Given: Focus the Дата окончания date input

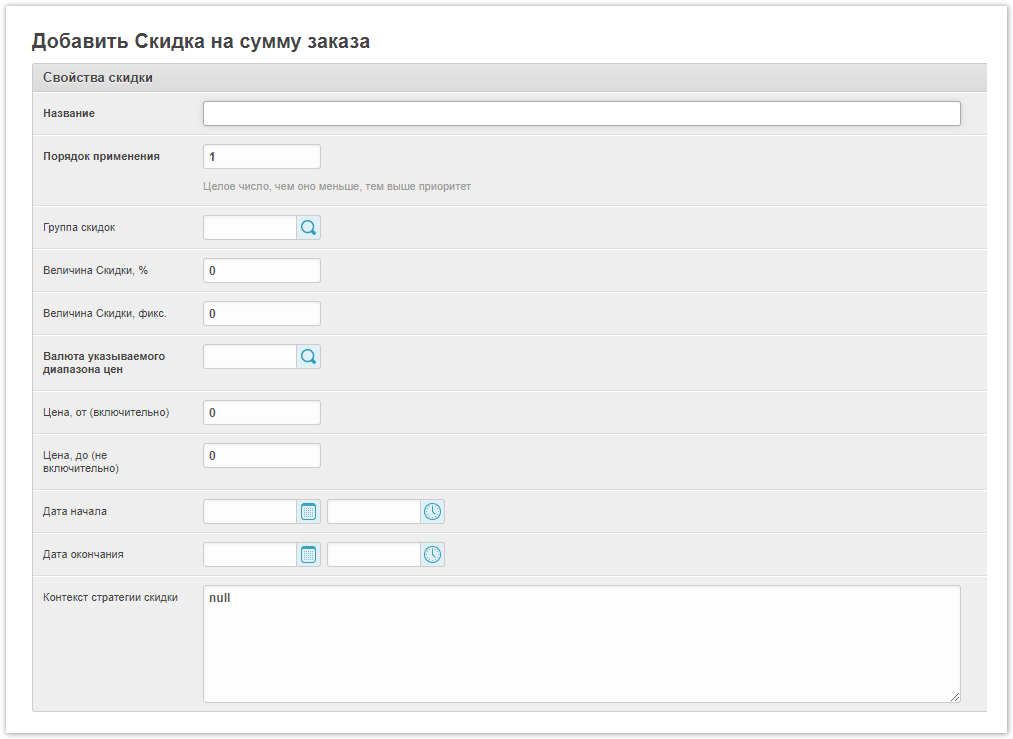Looking at the screenshot, I should (x=250, y=555).
